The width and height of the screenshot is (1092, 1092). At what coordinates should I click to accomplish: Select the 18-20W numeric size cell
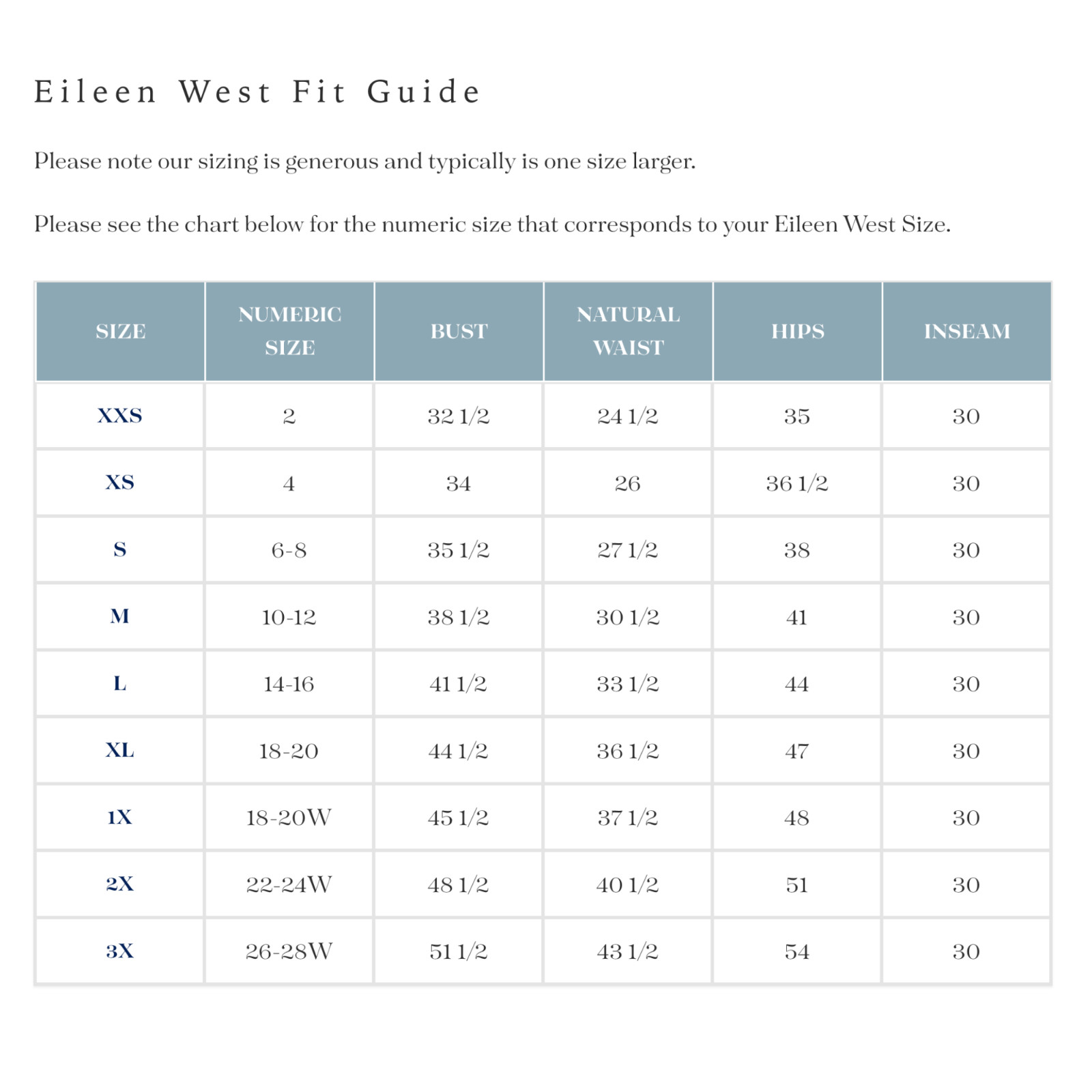[x=289, y=817]
